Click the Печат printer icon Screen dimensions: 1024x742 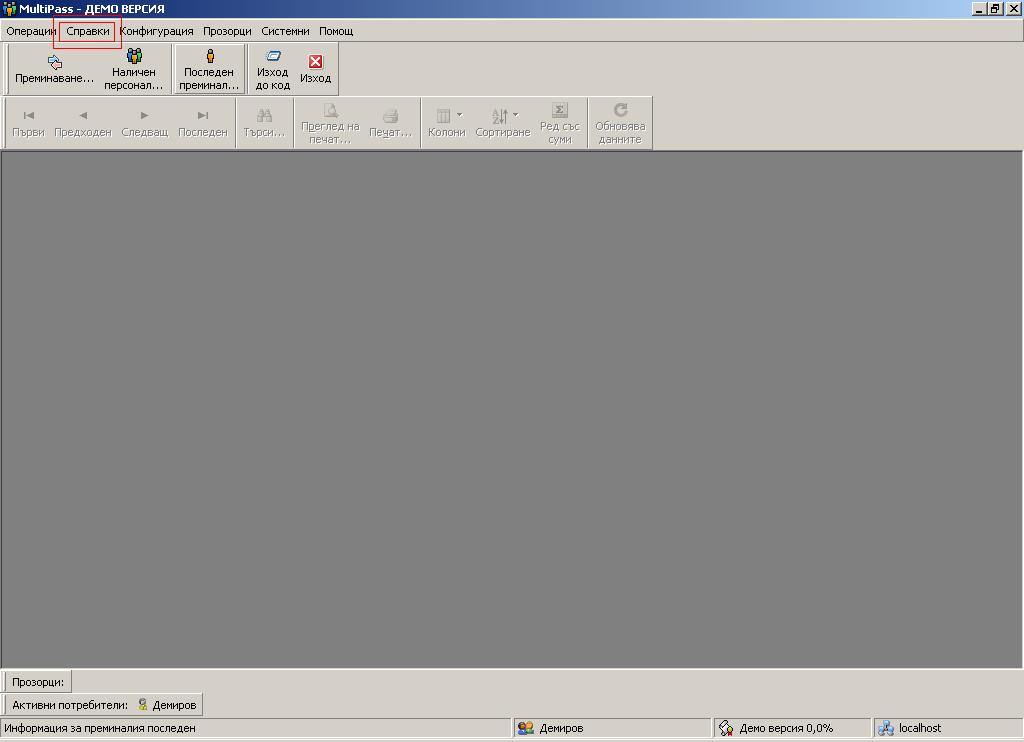(x=391, y=115)
